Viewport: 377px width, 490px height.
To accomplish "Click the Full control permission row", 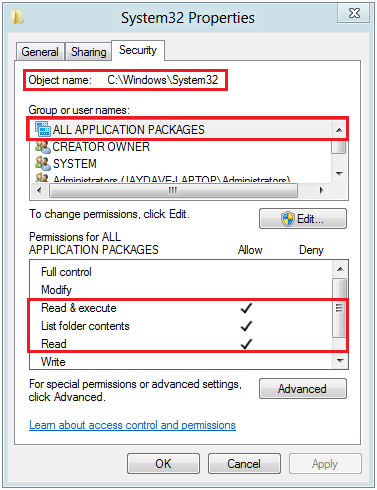I will tap(181, 272).
